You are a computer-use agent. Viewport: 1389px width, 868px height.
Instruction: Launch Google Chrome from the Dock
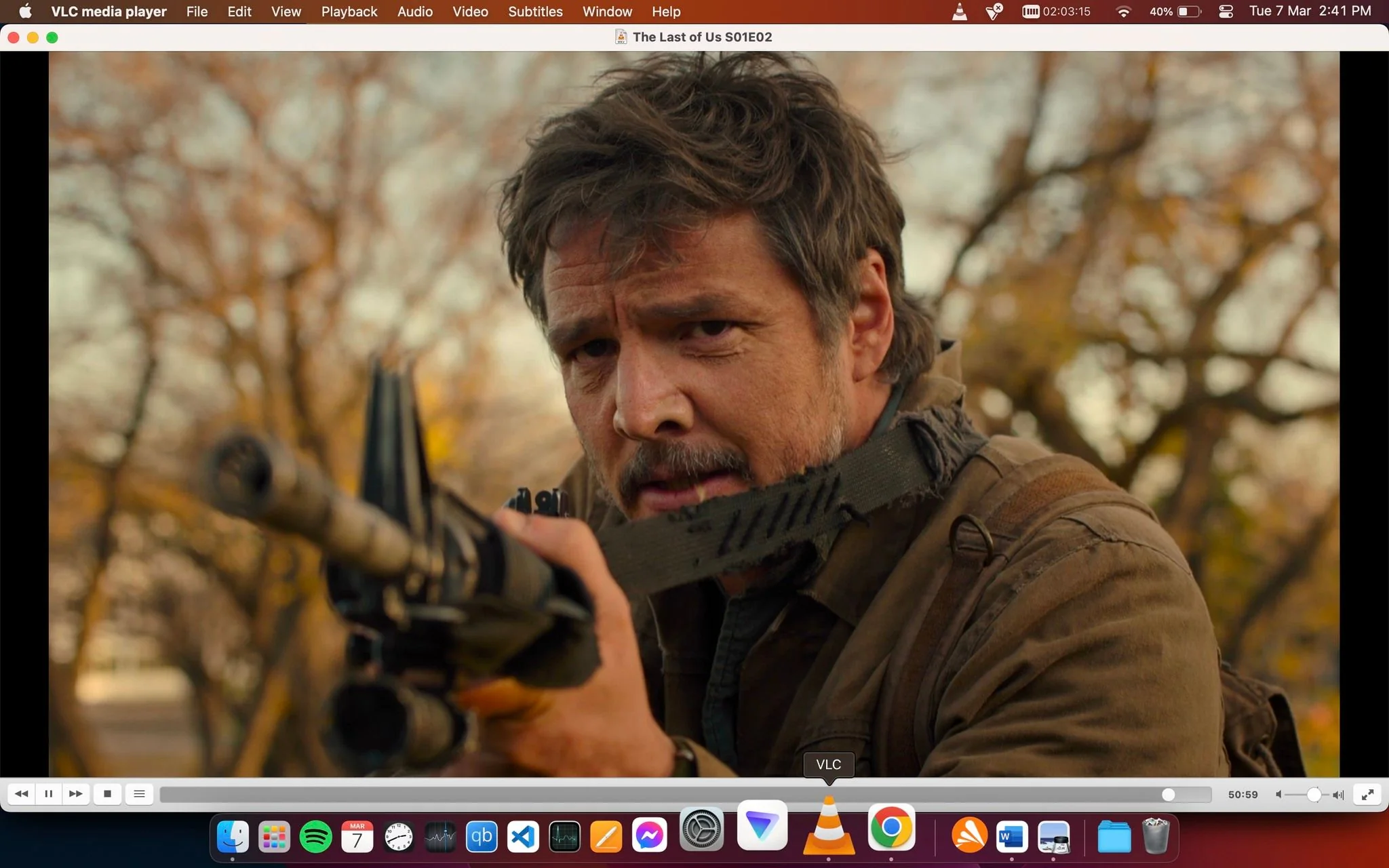click(891, 827)
